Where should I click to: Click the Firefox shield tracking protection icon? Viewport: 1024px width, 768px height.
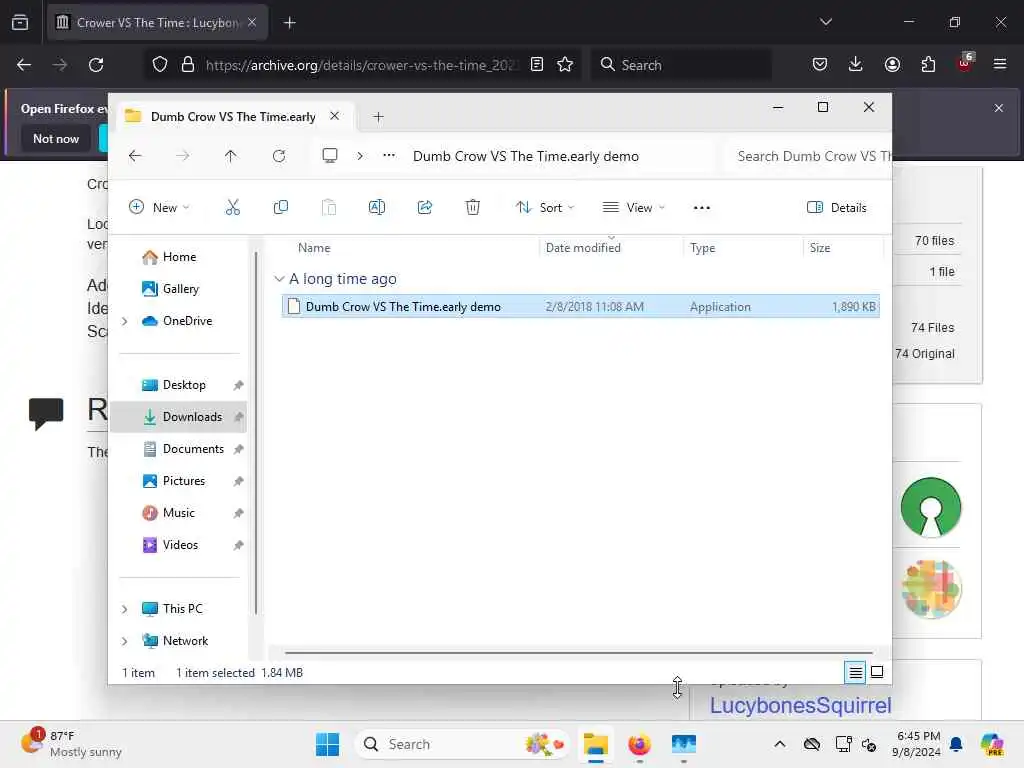160,65
